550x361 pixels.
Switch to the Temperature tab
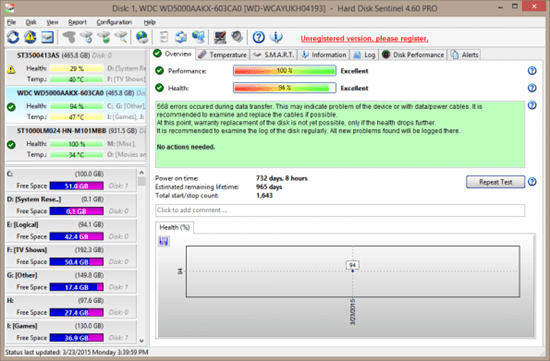click(222, 55)
